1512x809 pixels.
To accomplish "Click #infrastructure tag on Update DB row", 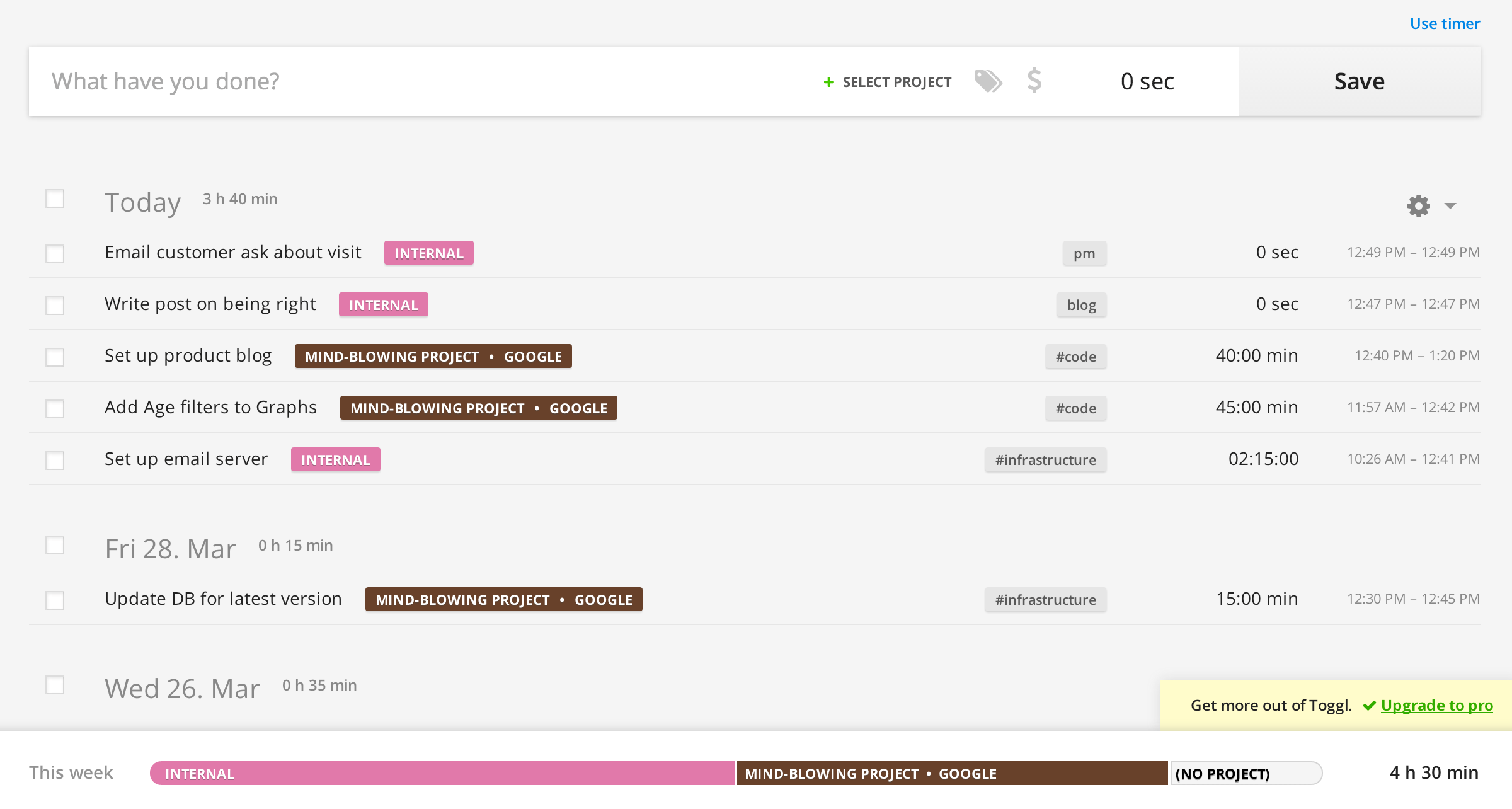I will pos(1046,600).
